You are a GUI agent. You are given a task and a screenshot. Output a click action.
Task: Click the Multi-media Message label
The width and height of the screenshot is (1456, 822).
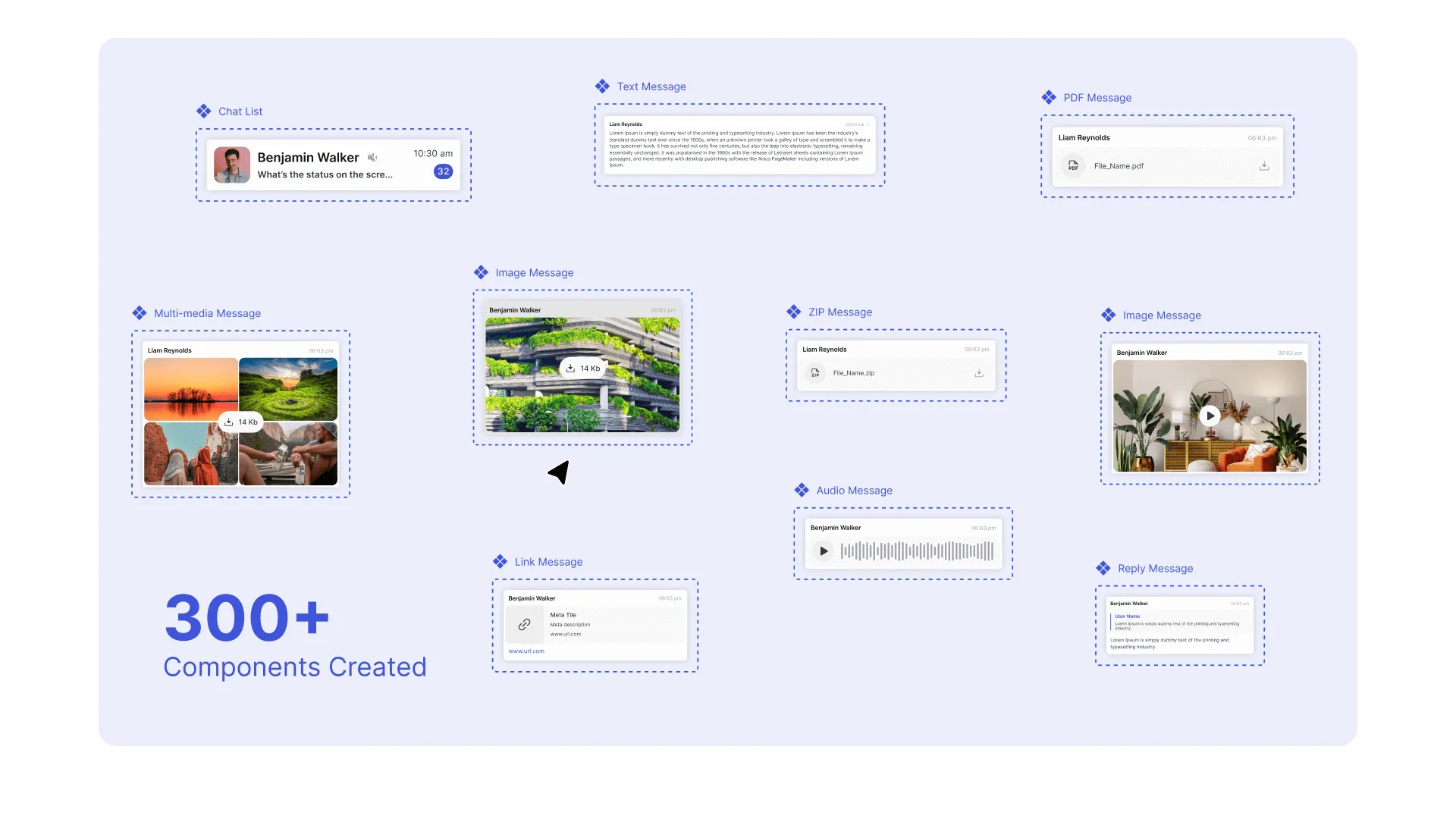[x=207, y=313]
